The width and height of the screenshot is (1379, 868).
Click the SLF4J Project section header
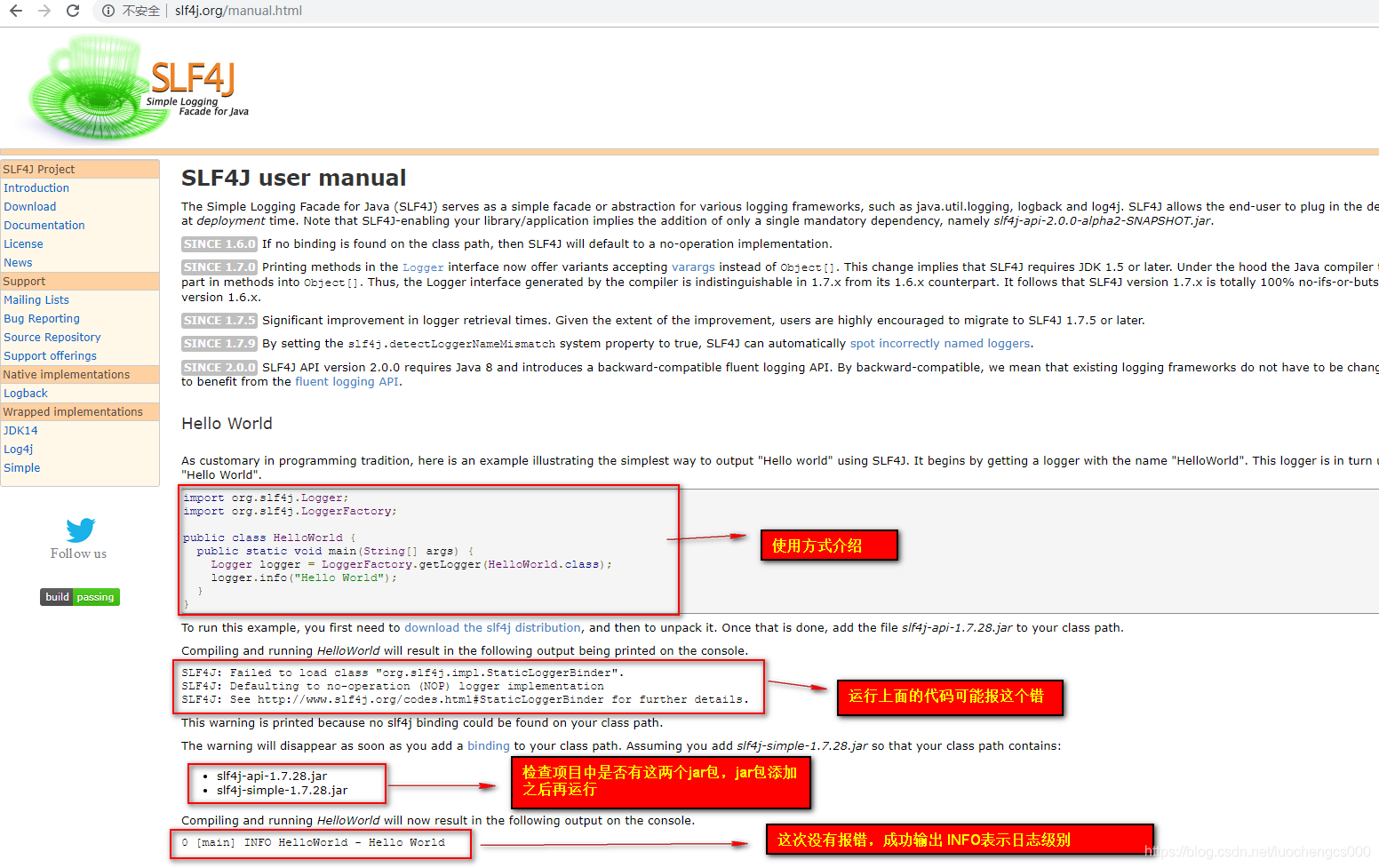tap(80, 169)
